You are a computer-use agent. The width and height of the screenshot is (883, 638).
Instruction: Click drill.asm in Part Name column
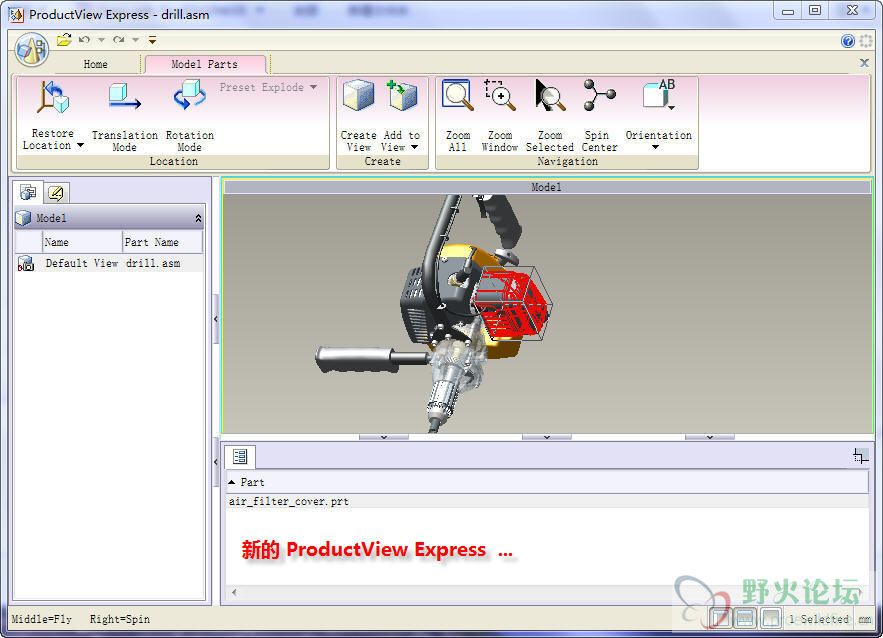point(153,263)
